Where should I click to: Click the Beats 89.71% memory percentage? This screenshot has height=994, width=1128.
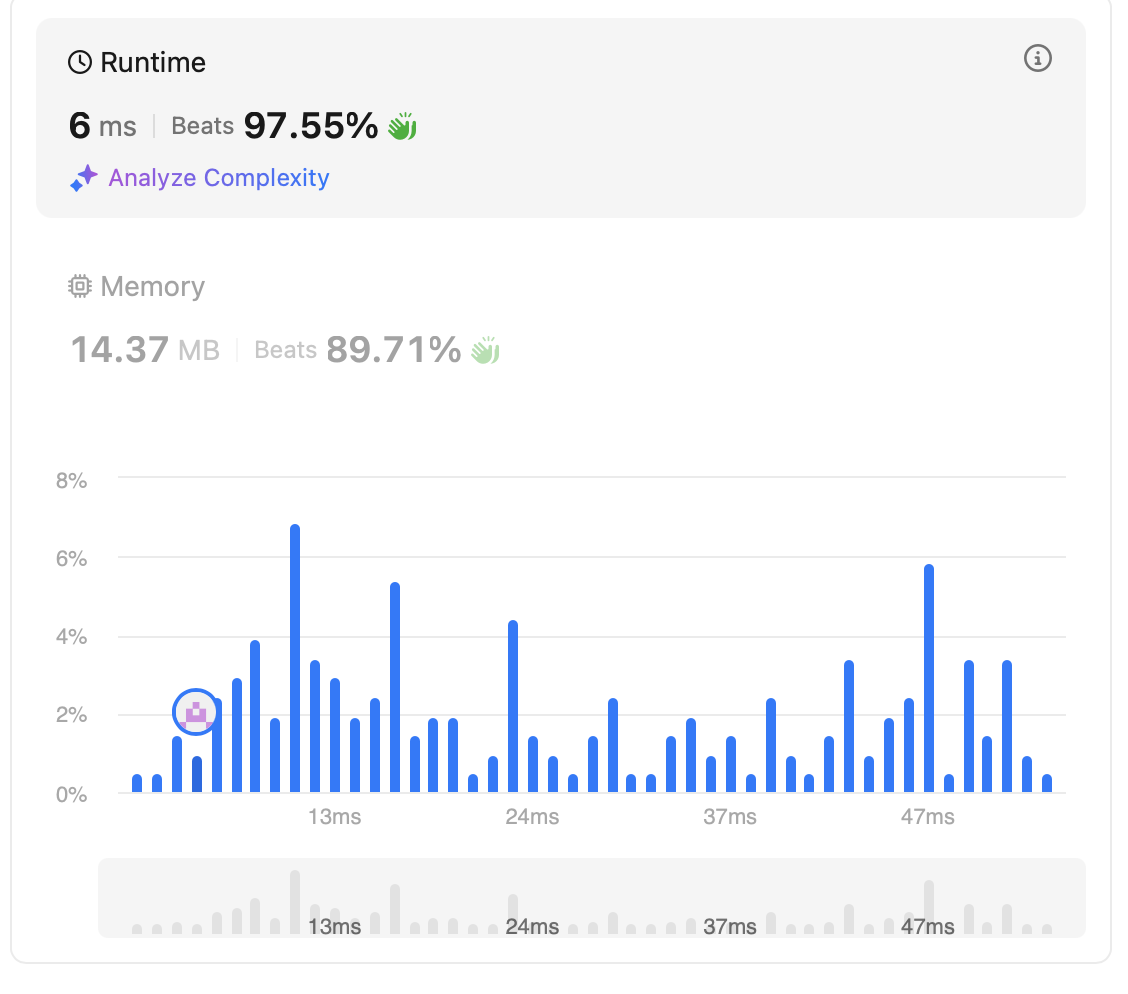pos(357,351)
